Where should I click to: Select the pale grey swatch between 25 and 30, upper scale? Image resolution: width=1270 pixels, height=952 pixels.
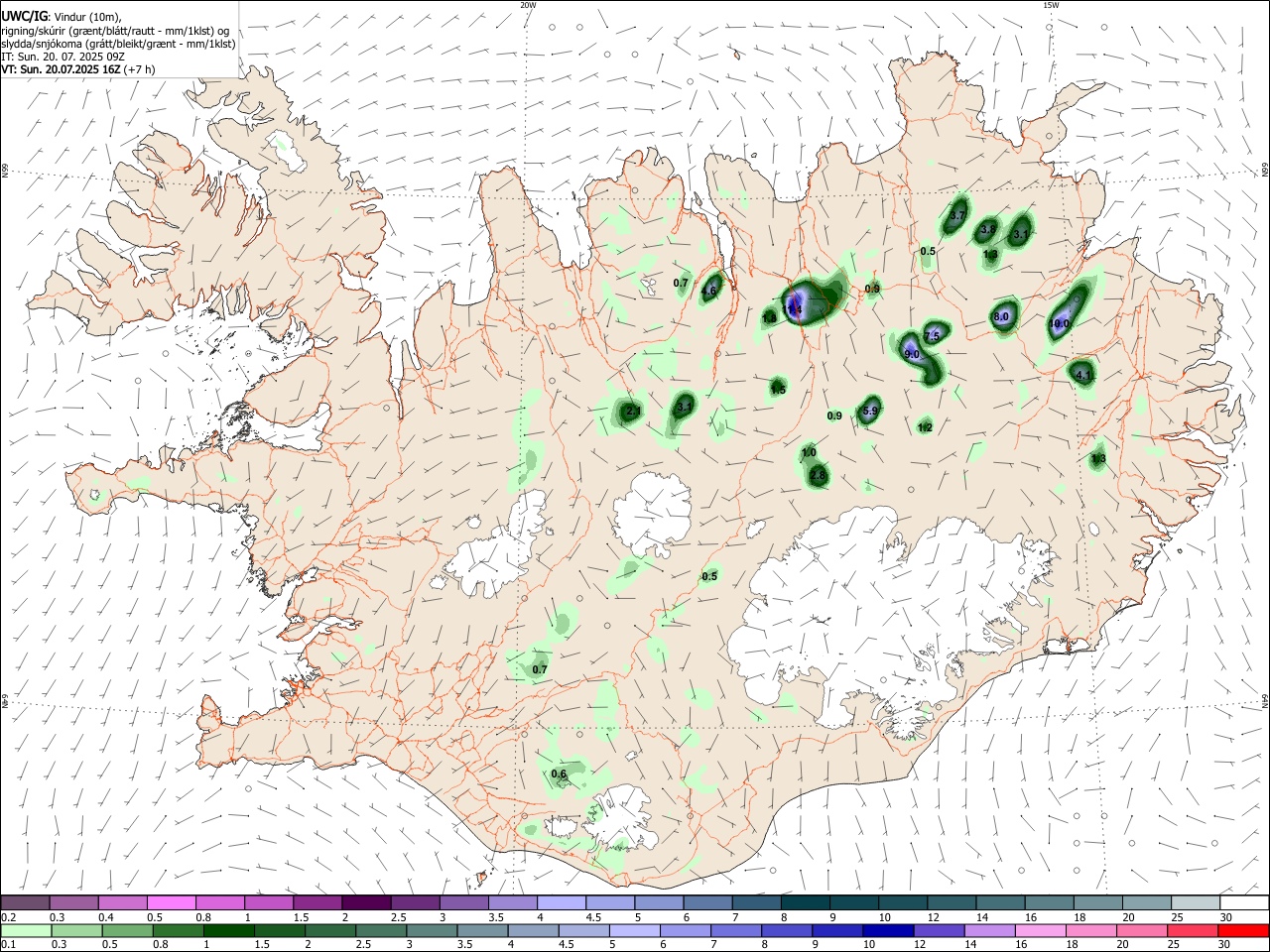(x=1194, y=903)
